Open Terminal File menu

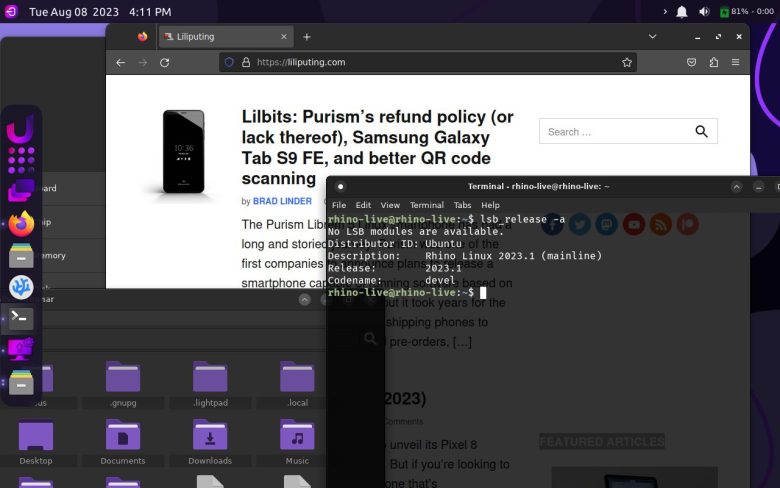coord(339,205)
